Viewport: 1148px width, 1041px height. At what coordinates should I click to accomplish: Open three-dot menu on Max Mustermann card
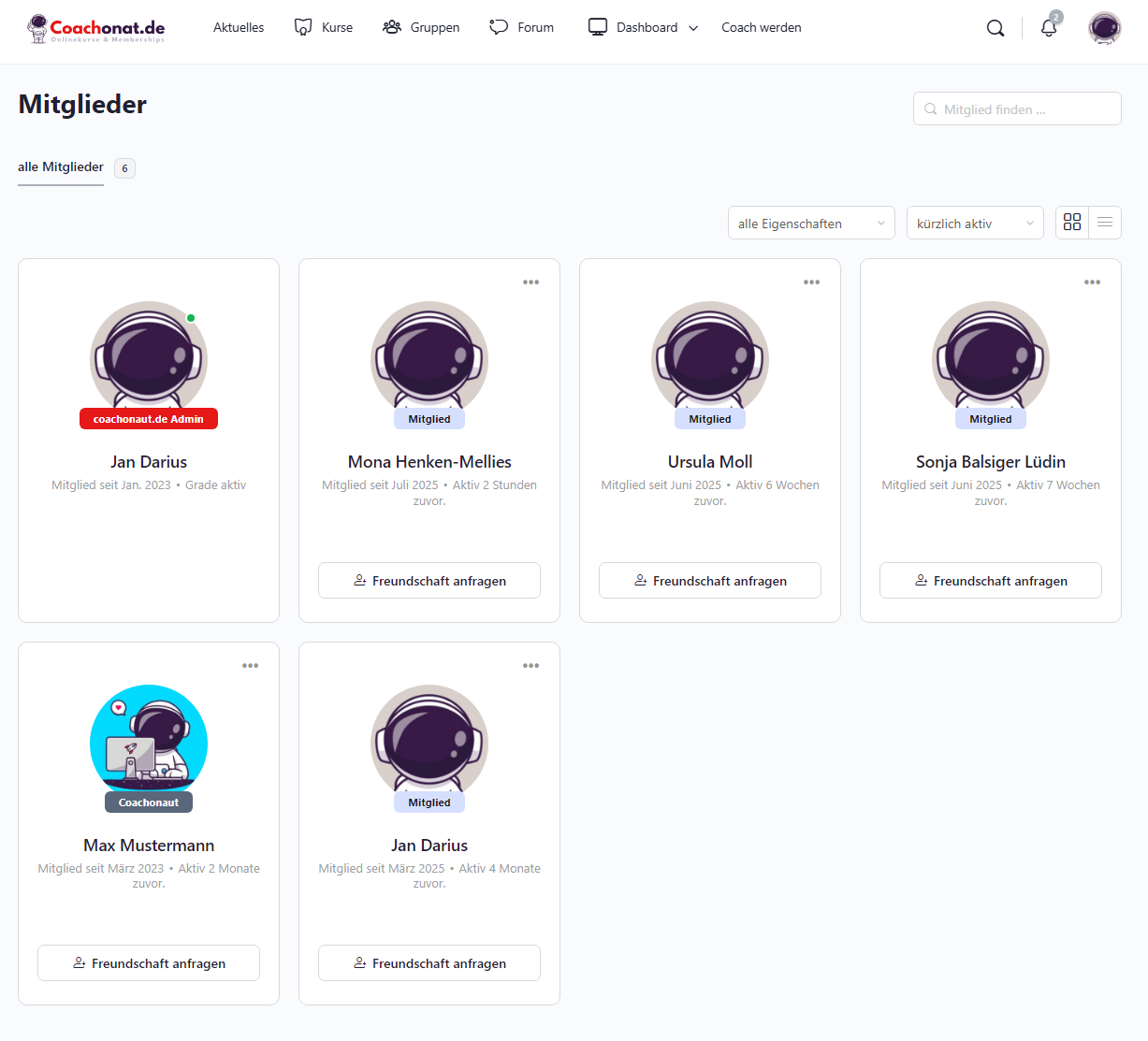point(250,666)
